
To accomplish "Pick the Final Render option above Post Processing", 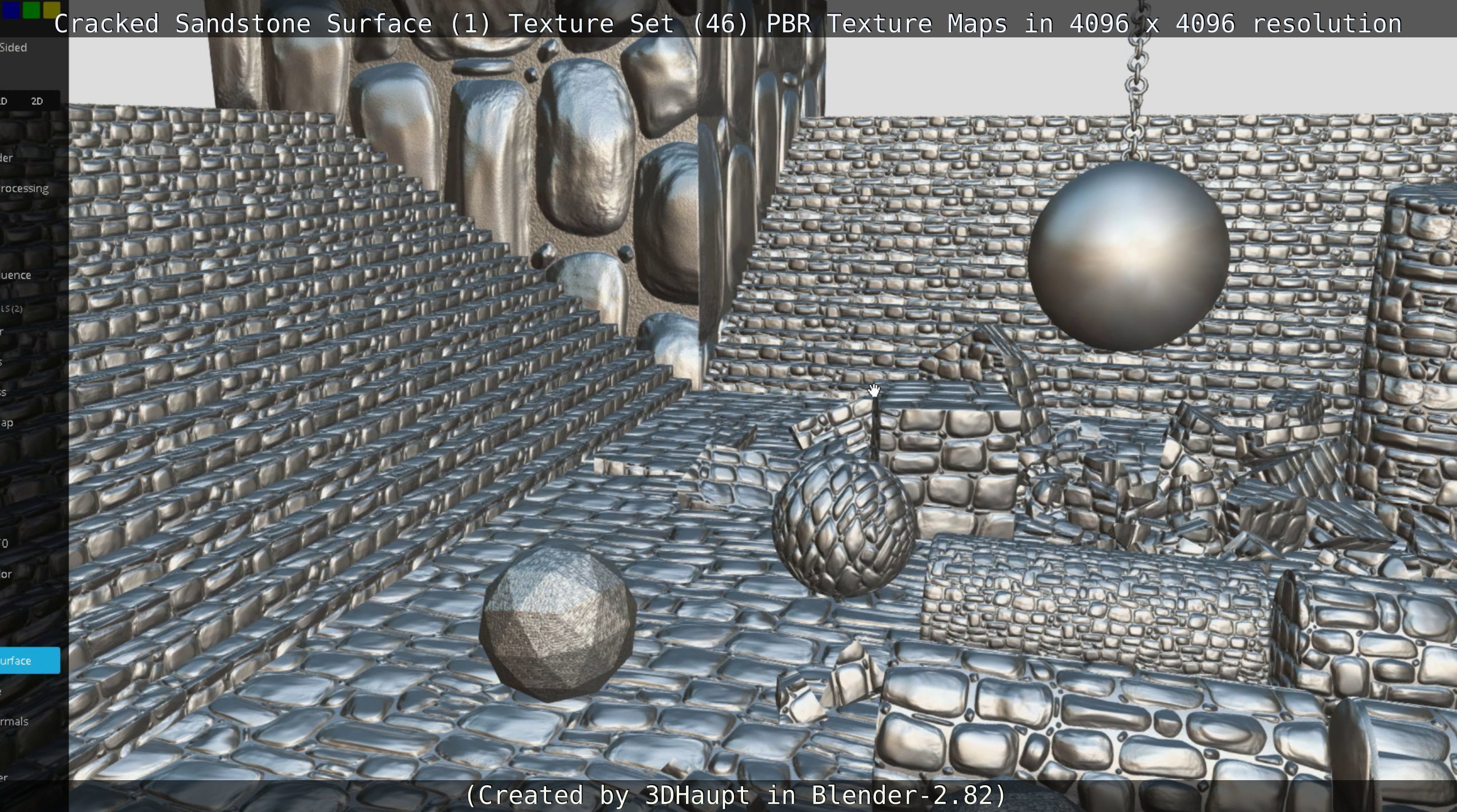I will point(7,158).
